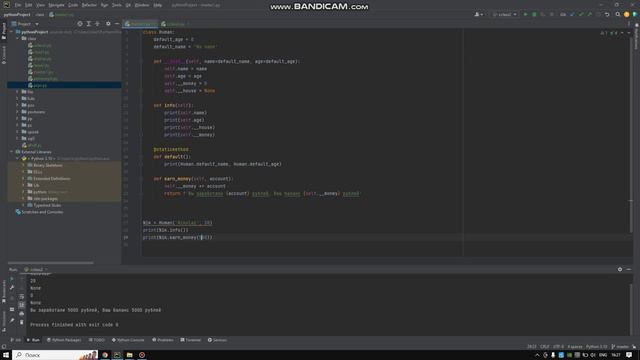Click the Windows search box in taskbar

55,355
